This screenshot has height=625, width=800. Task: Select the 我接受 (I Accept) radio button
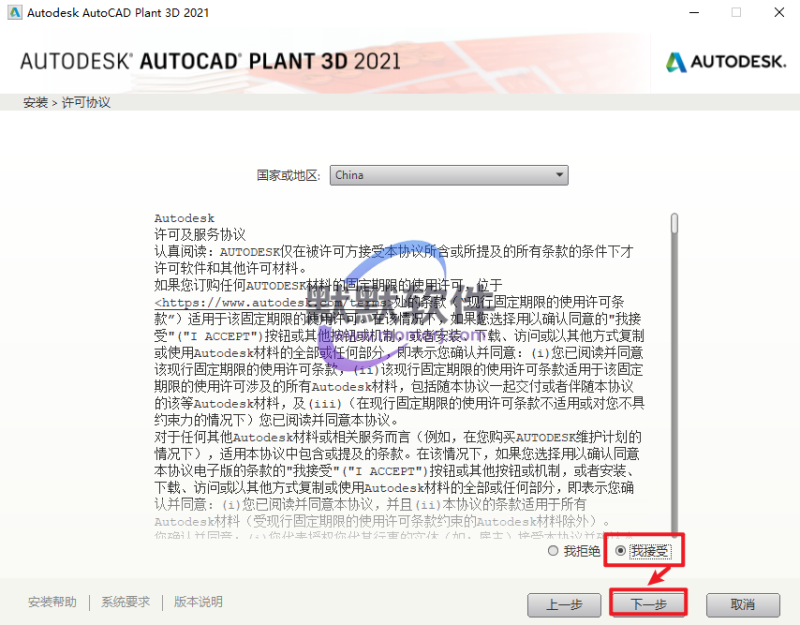coord(622,551)
